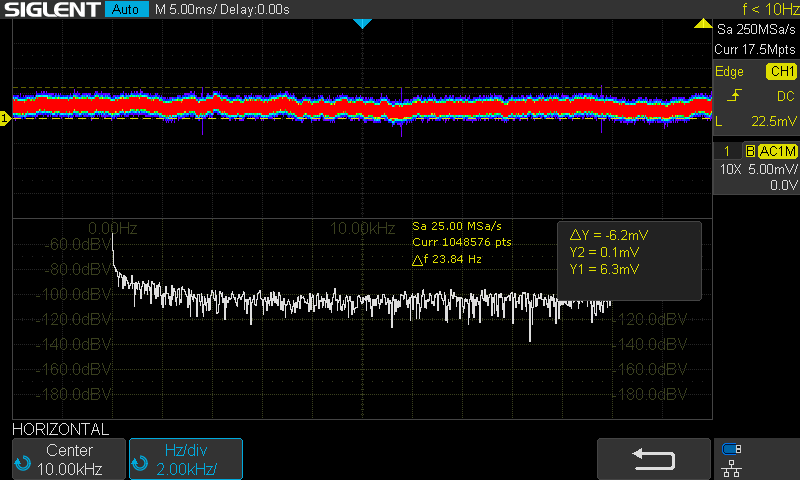Click the yellow trigger level marker arrow
The image size is (800, 480).
tap(703, 23)
